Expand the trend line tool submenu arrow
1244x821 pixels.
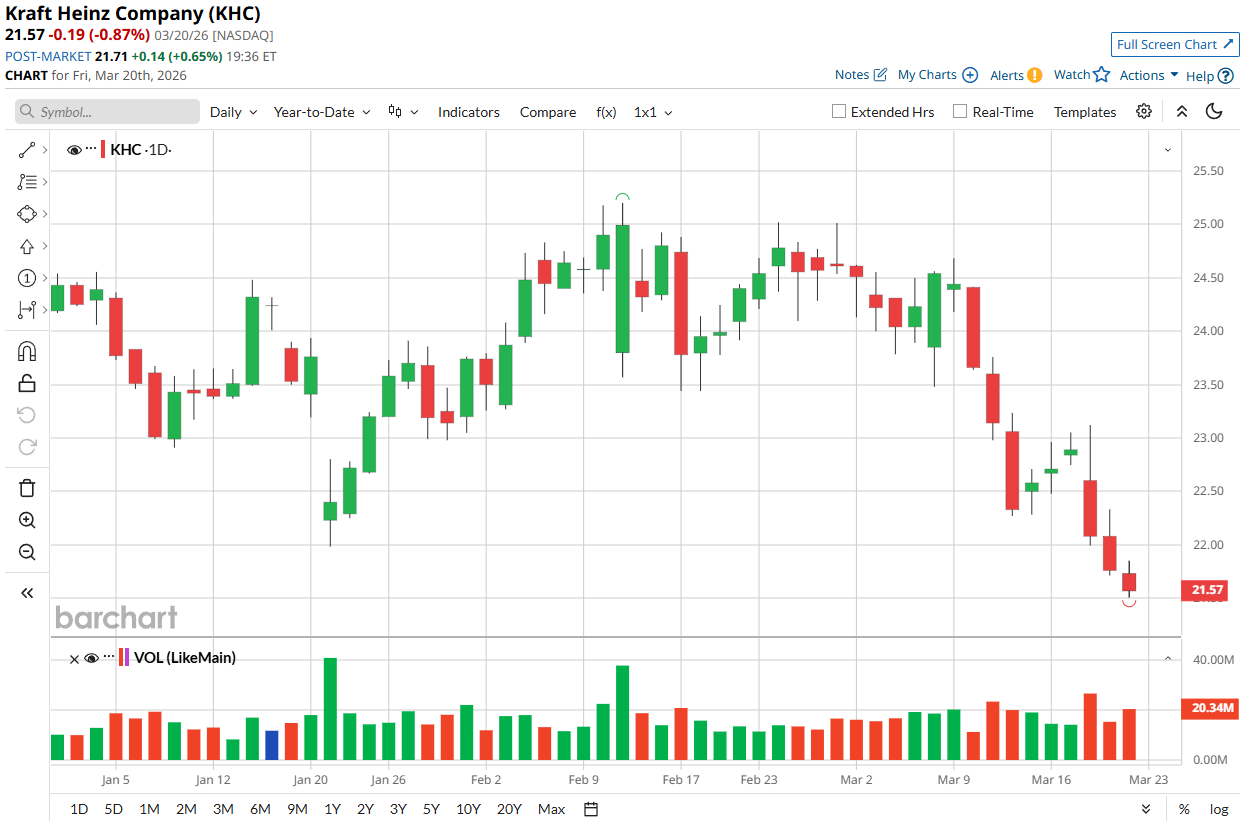tap(45, 150)
